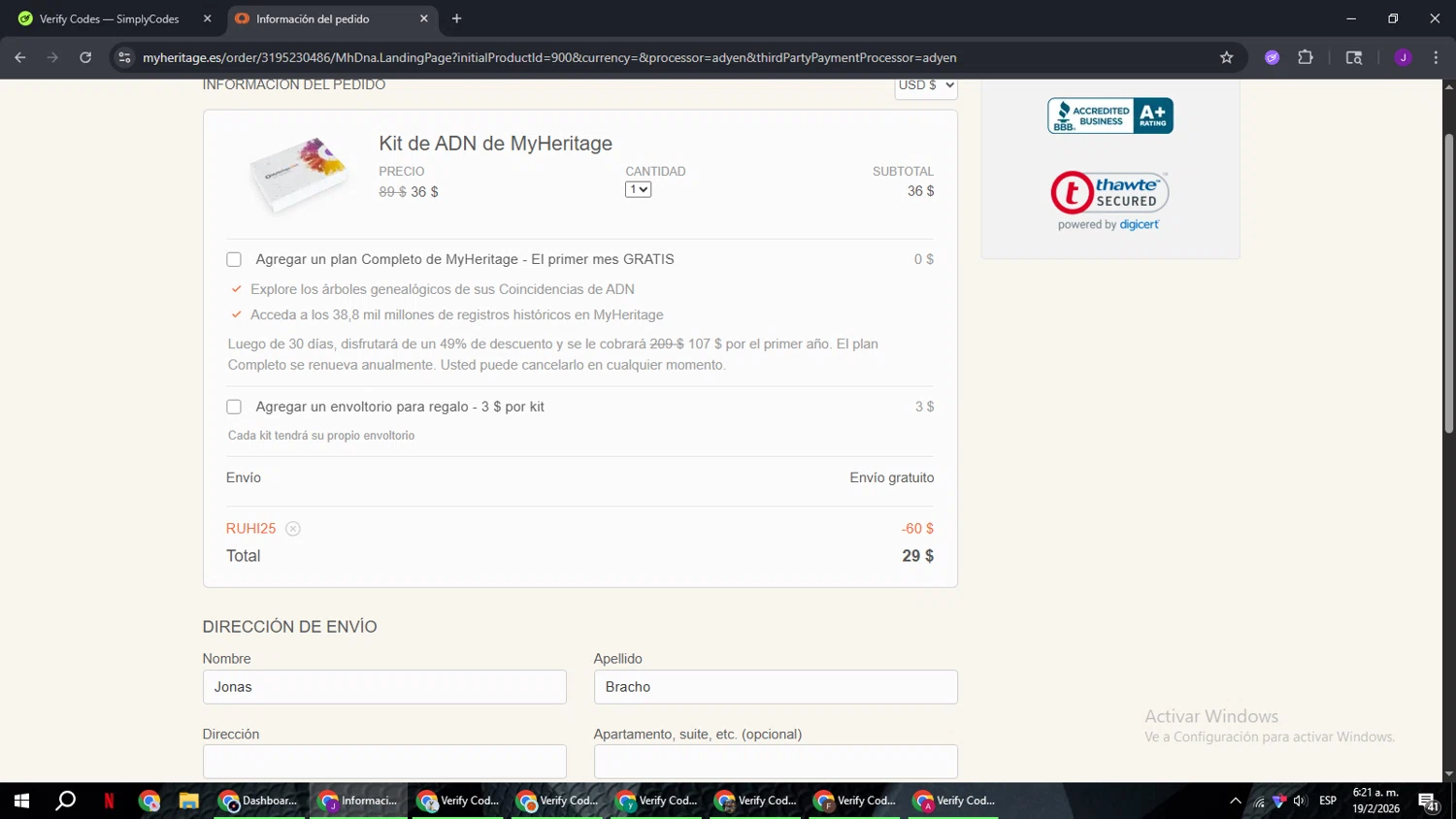Switch to Informaci... window in taskbar
The height and width of the screenshot is (819, 1456).
click(359, 801)
